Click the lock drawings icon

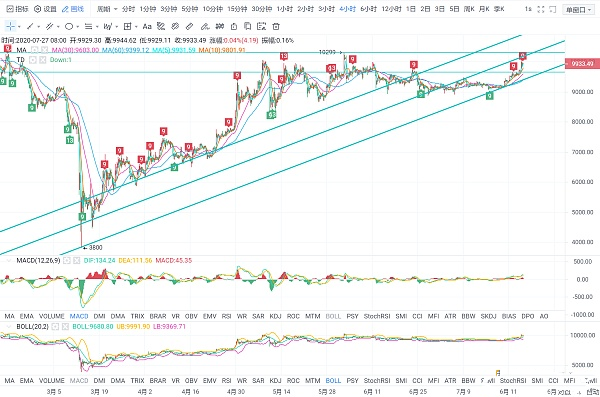point(234,26)
